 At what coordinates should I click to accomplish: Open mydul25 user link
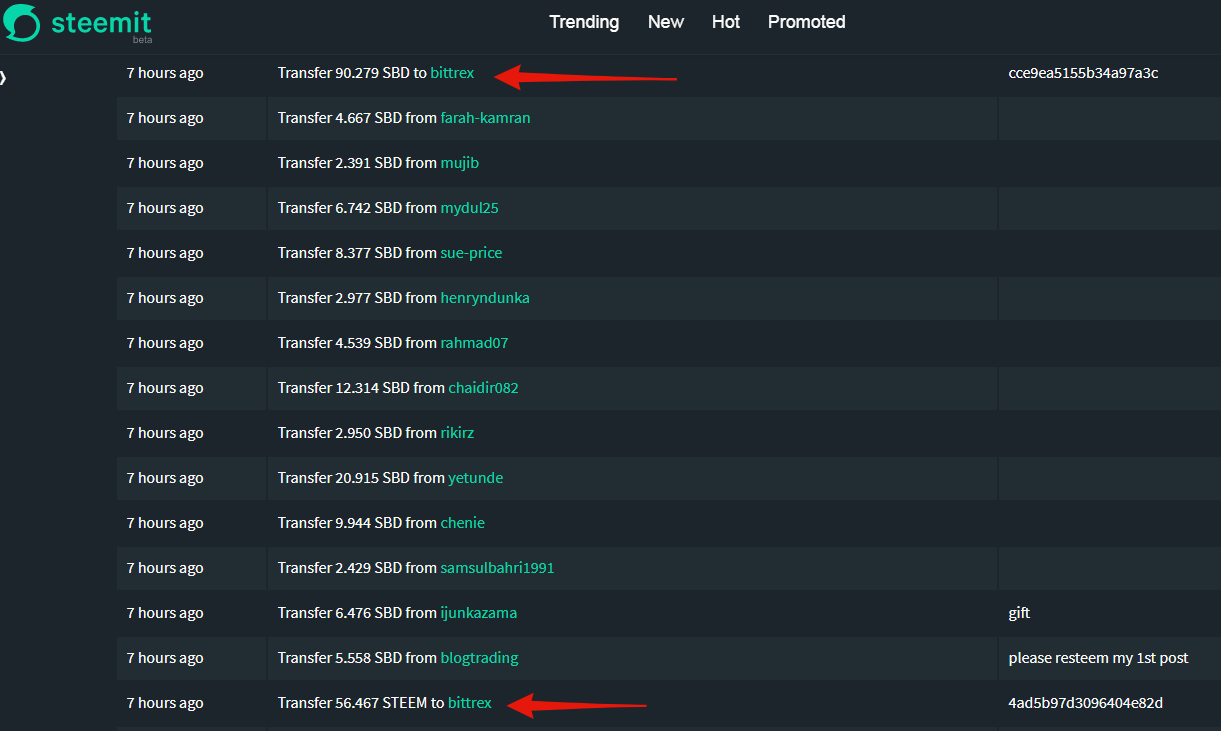pos(469,208)
